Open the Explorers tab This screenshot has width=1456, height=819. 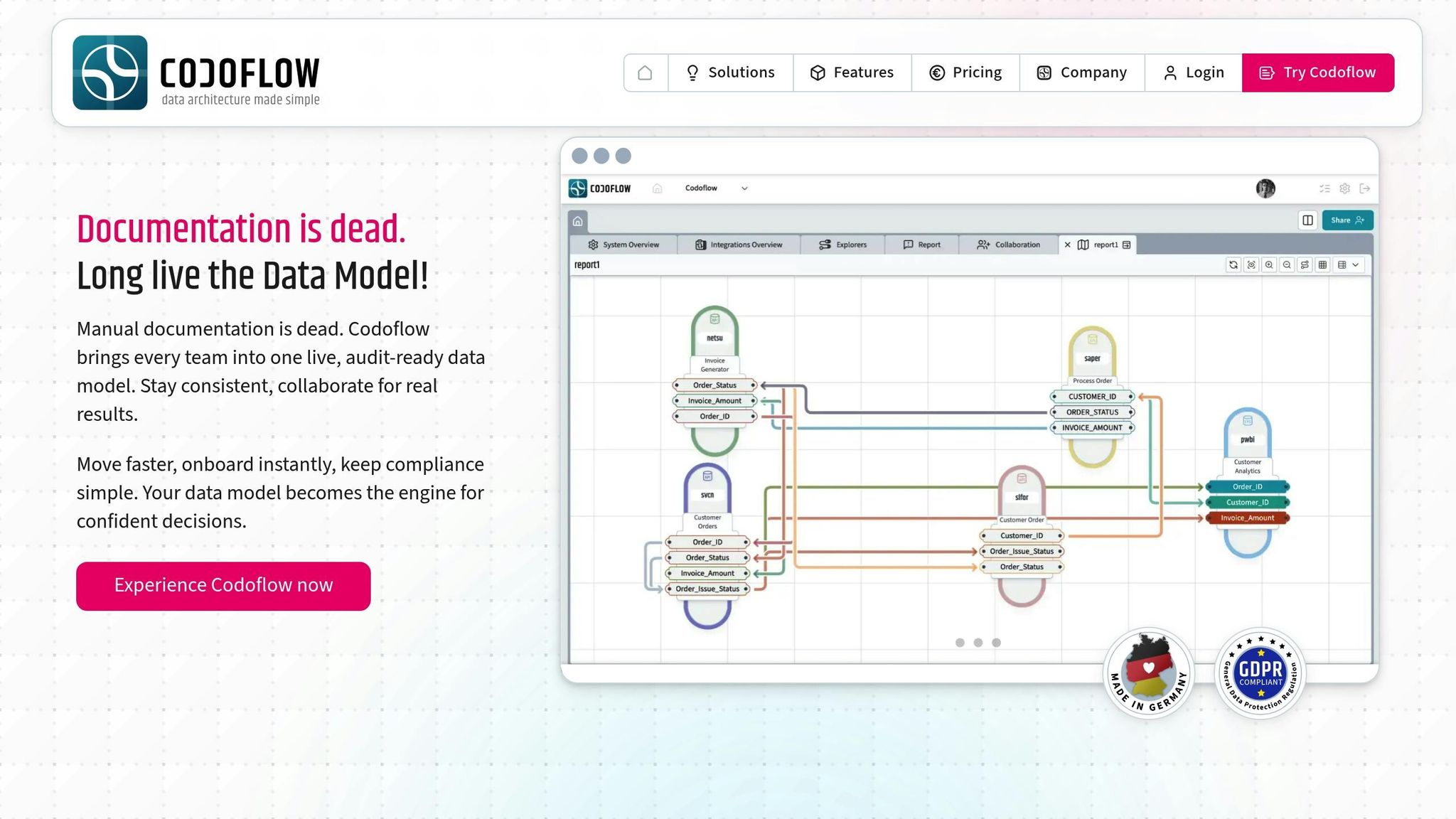843,245
